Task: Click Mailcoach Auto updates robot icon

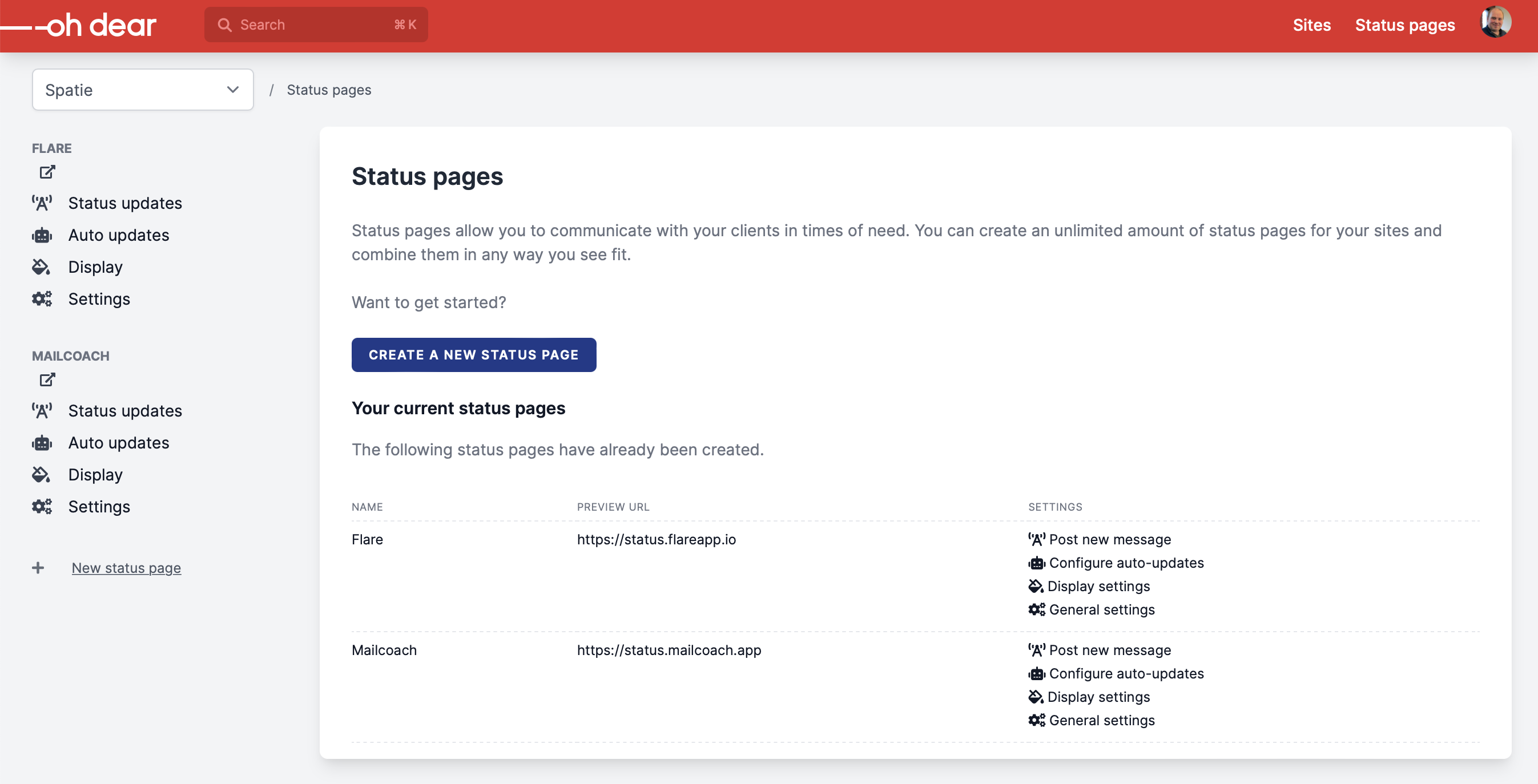Action: point(42,443)
